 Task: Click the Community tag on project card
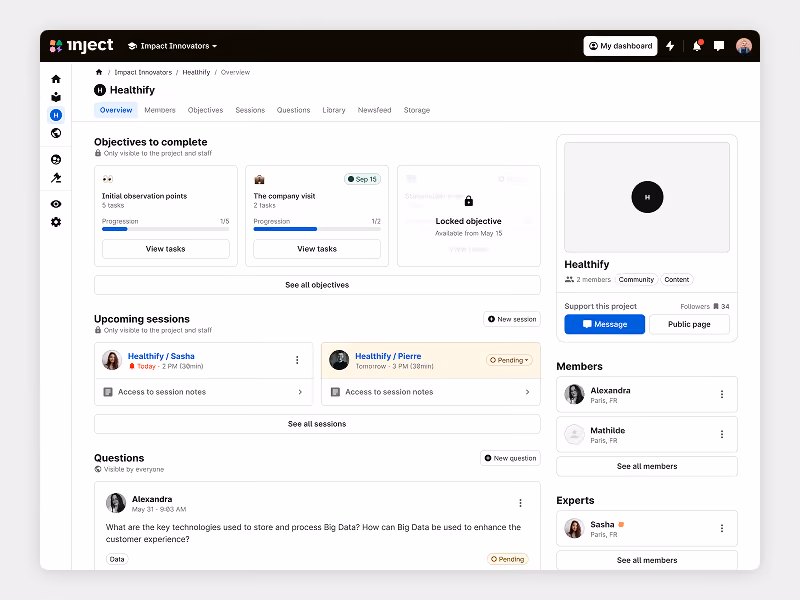(x=636, y=280)
